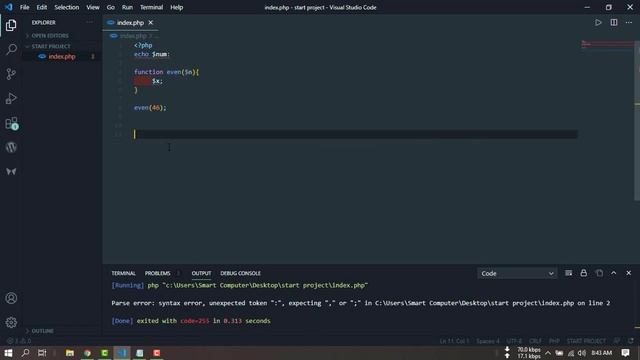This screenshot has width=640, height=360.
Task: Open the Edit menu
Action: click(x=42, y=7)
